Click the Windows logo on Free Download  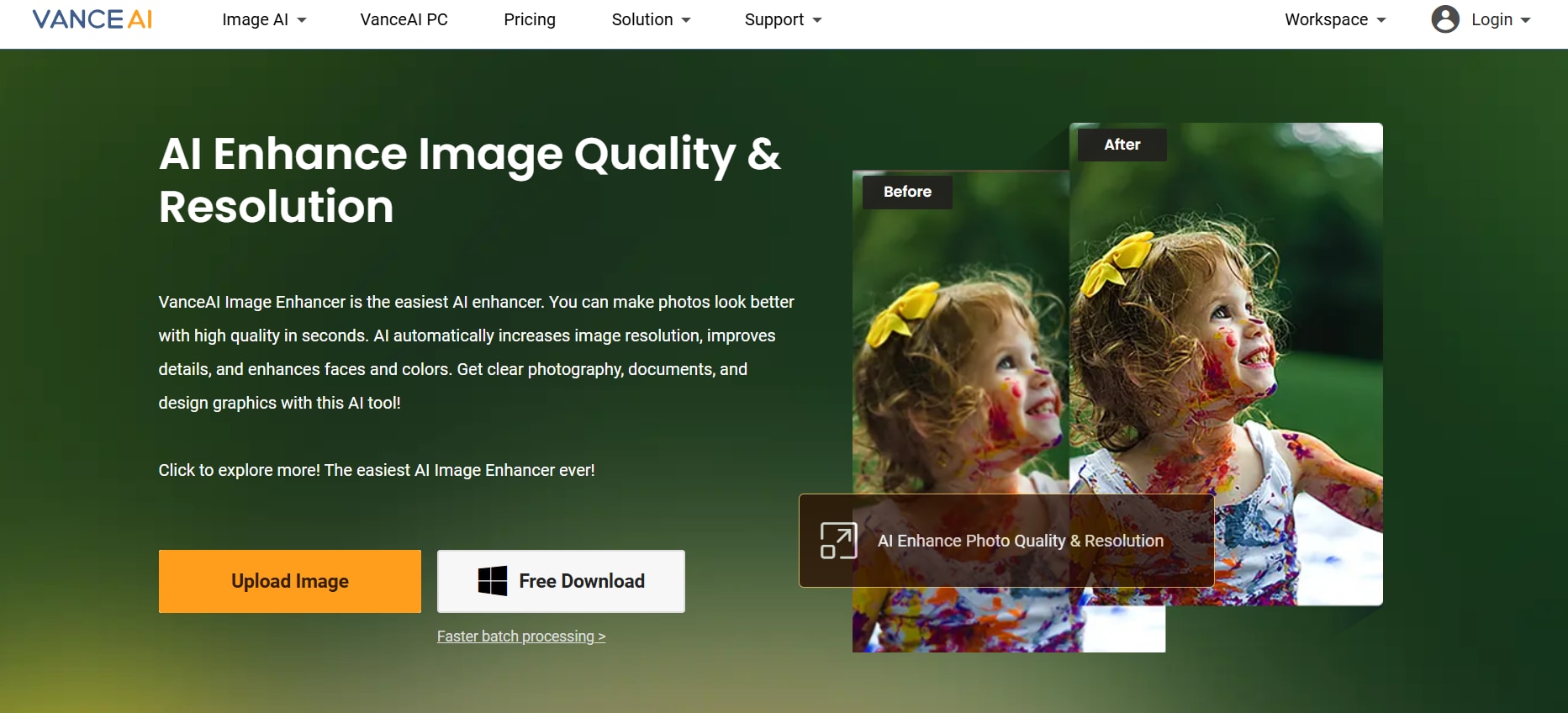[x=493, y=581]
